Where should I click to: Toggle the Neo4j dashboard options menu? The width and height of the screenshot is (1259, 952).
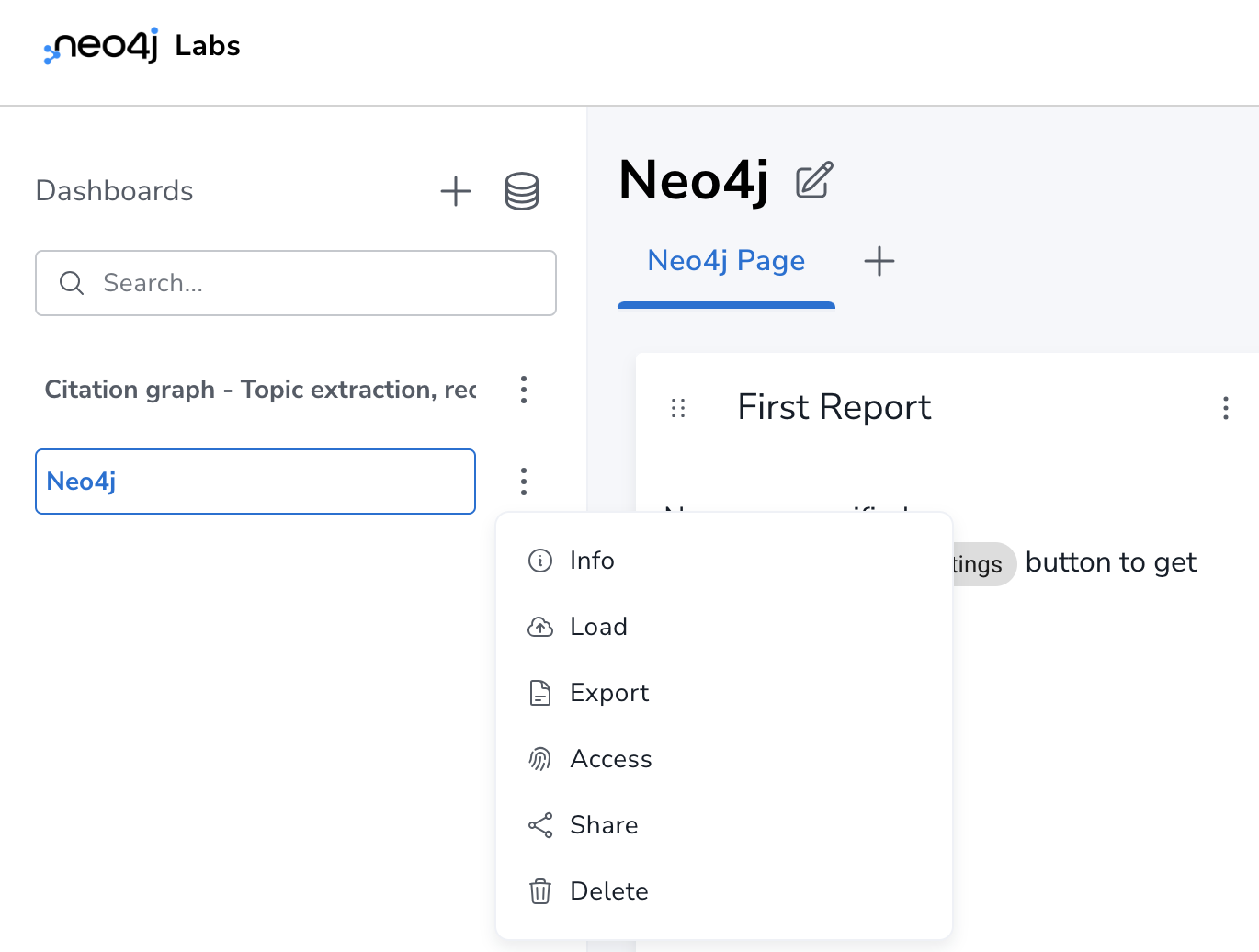pyautogui.click(x=524, y=482)
